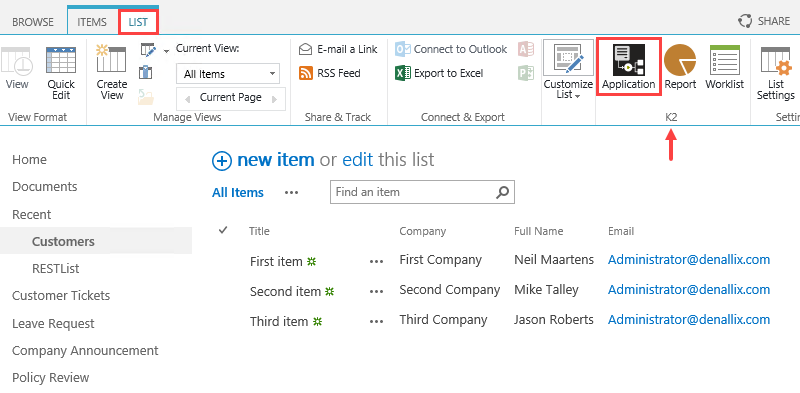Open the K2 Worklist icon
Viewport: 800px width, 393px height.
click(724, 60)
